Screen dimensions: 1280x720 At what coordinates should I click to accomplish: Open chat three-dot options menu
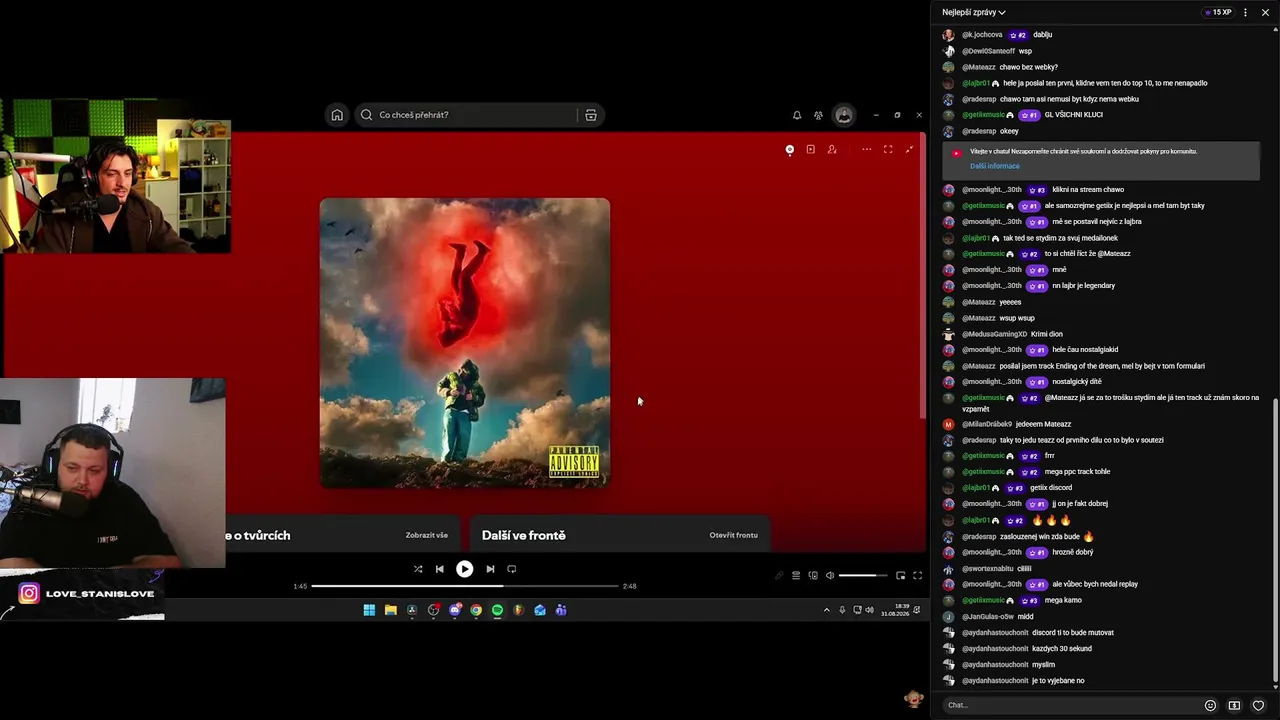click(1245, 12)
